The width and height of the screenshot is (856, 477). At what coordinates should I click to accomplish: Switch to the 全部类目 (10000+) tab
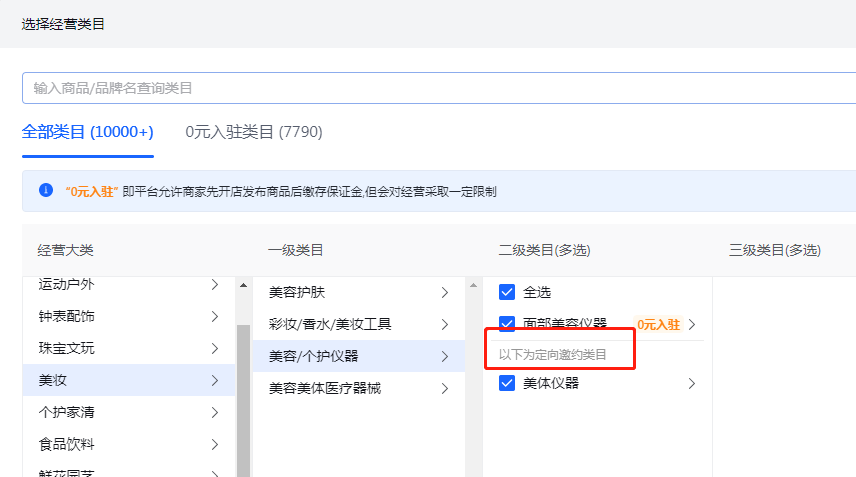pos(88,132)
